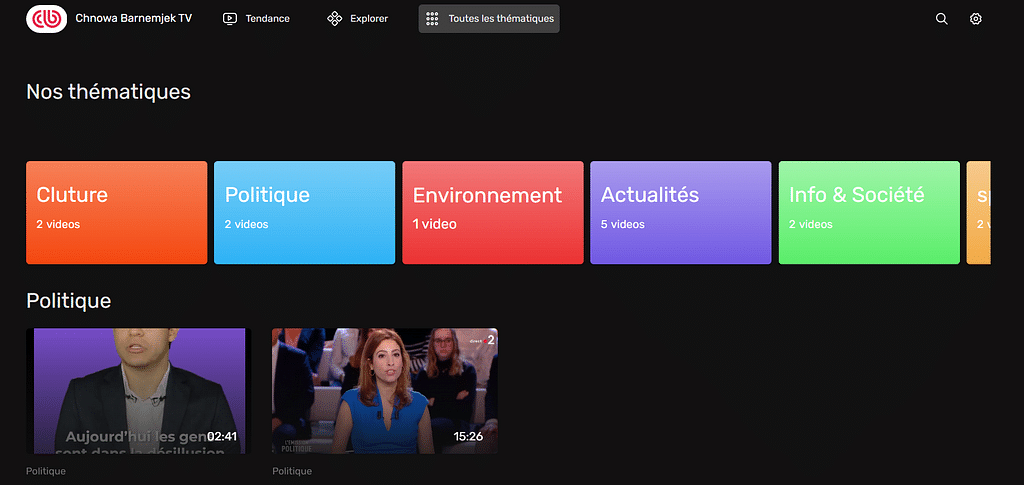Click the Chnowa Barnemjek TV logo icon
Image resolution: width=1024 pixels, height=485 pixels.
pyautogui.click(x=46, y=19)
